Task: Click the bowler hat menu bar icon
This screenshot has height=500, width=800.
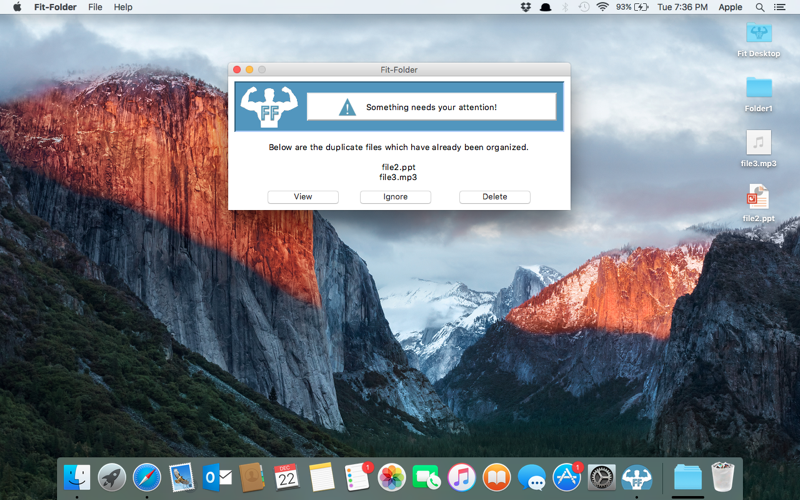Action: point(545,7)
